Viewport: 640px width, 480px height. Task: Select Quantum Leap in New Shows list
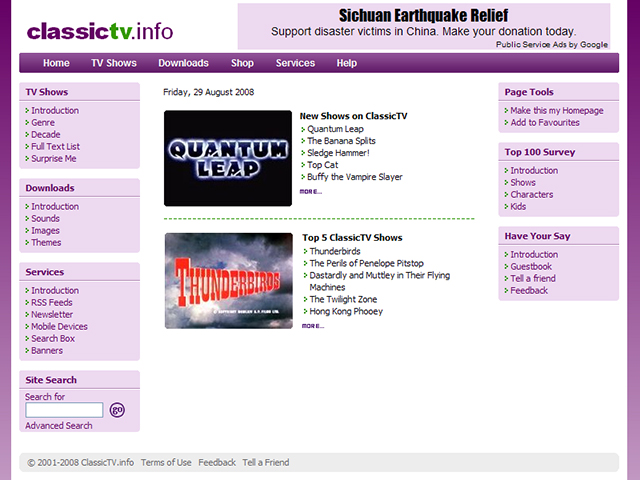click(336, 129)
